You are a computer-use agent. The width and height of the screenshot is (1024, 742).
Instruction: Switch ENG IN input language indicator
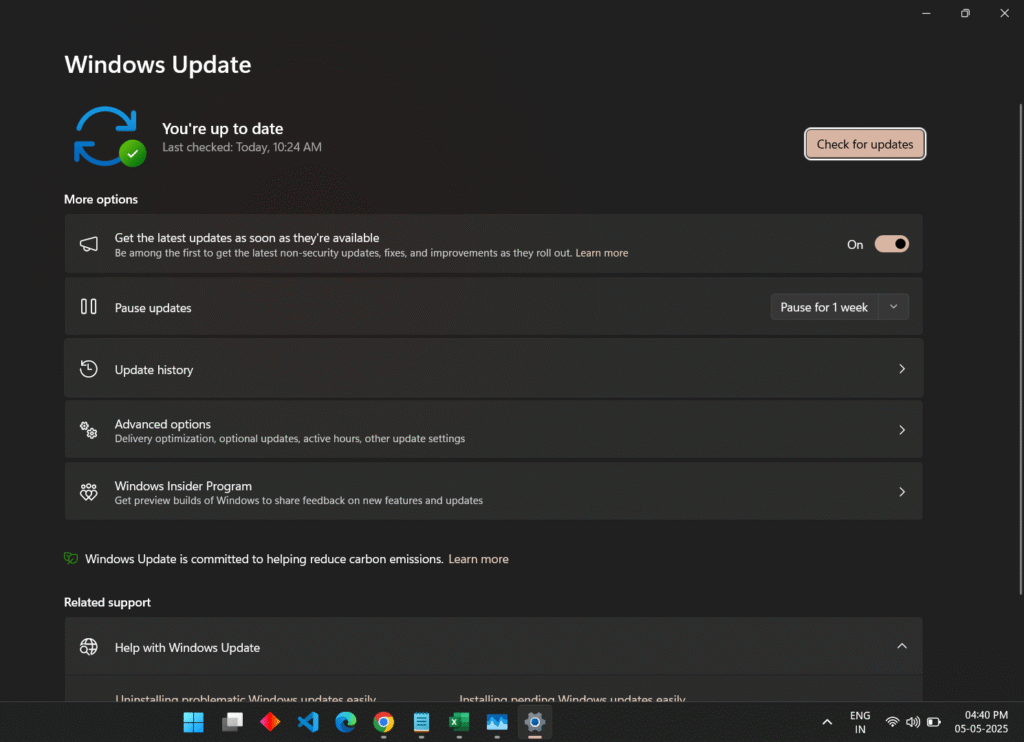click(x=860, y=722)
